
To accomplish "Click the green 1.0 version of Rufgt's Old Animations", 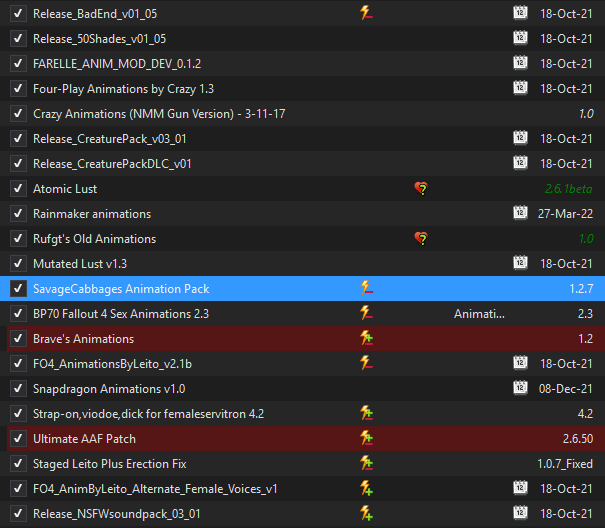I will pyautogui.click(x=586, y=239).
